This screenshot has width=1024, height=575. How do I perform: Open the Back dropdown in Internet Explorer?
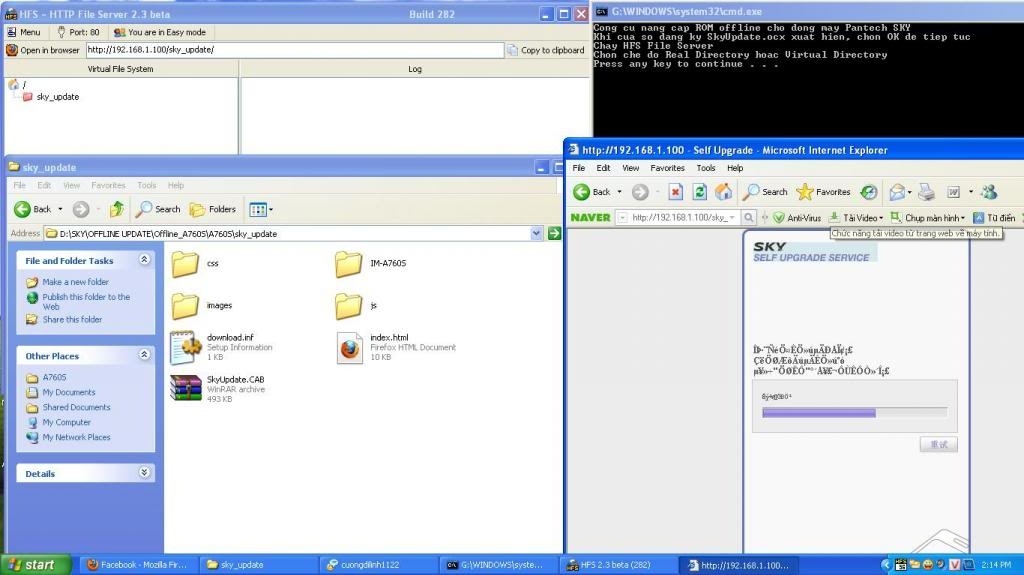pos(620,191)
